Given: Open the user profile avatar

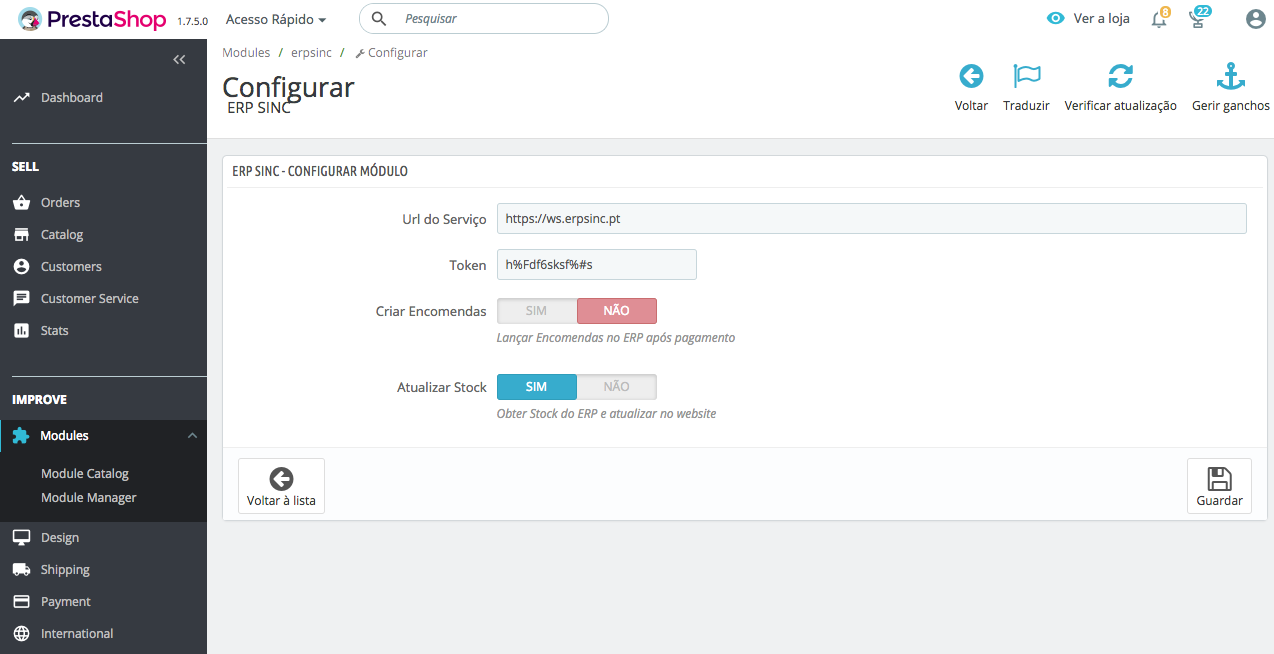Looking at the screenshot, I should click(1256, 18).
